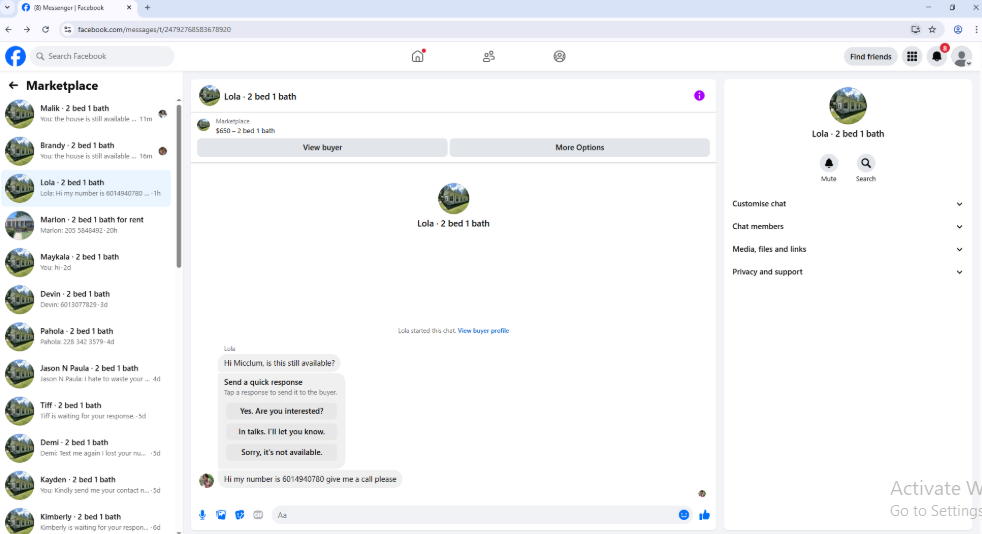The height and width of the screenshot is (534, 982).
Task: Click the listing thumbnail beside $650 price
Action: click(204, 125)
